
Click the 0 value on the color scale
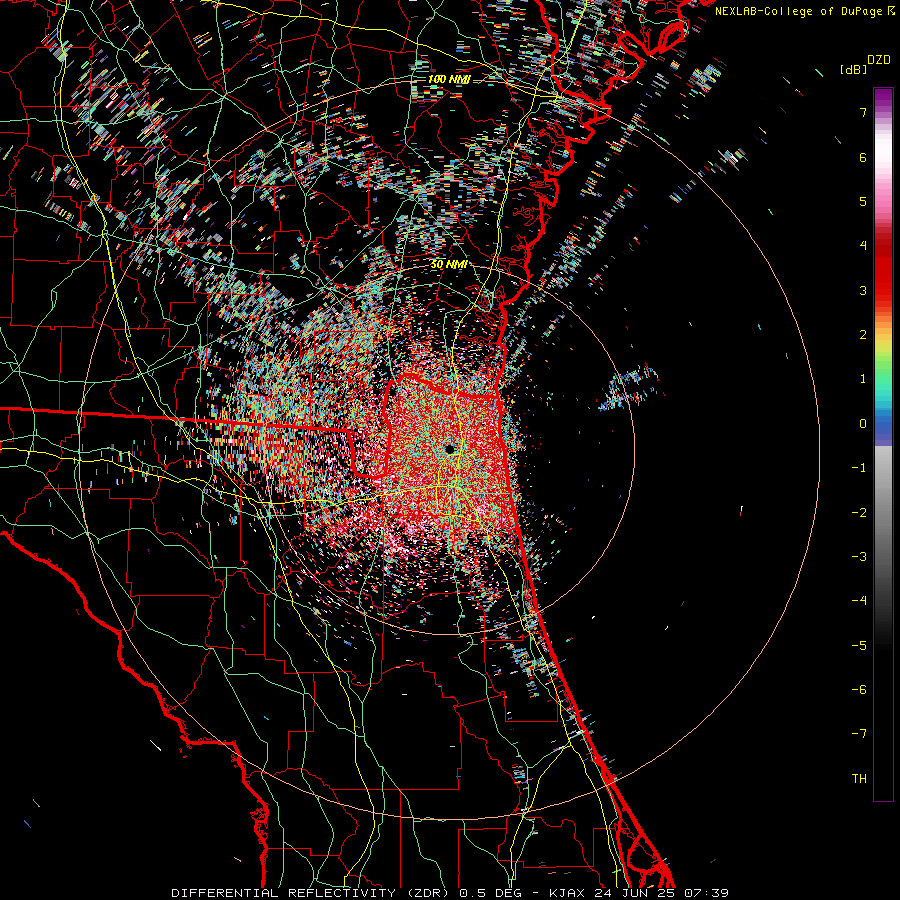pos(863,424)
